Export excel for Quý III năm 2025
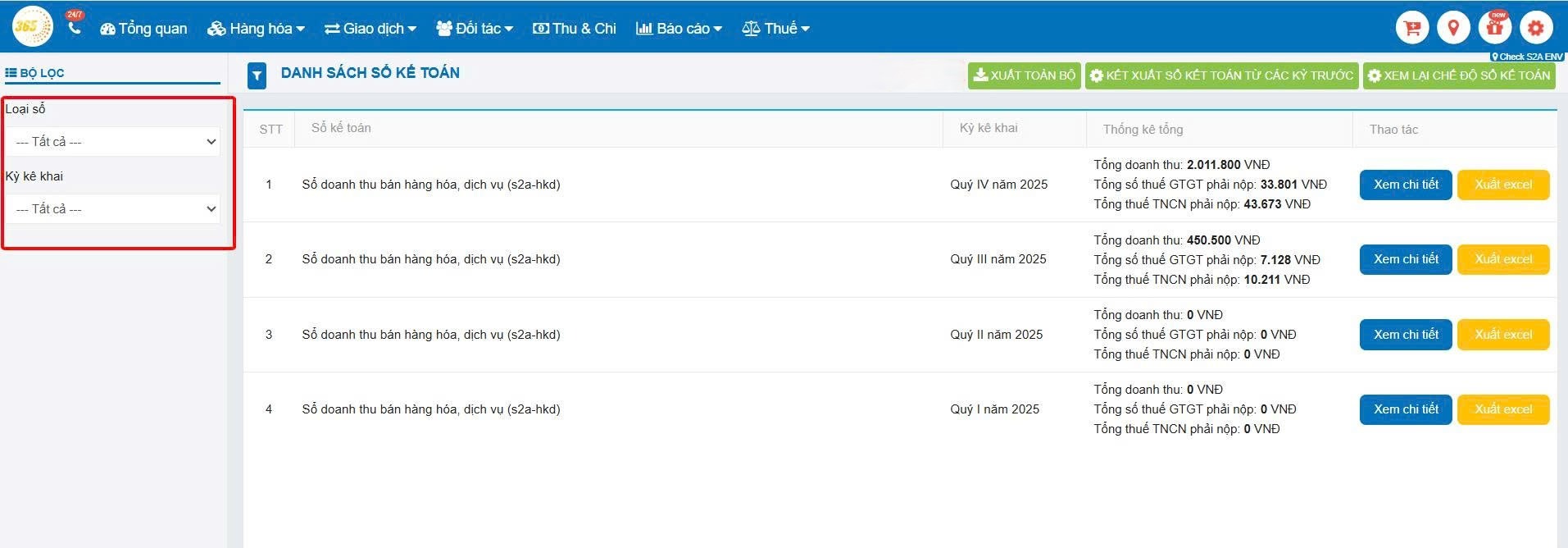The width and height of the screenshot is (1568, 548). pyautogui.click(x=1502, y=259)
